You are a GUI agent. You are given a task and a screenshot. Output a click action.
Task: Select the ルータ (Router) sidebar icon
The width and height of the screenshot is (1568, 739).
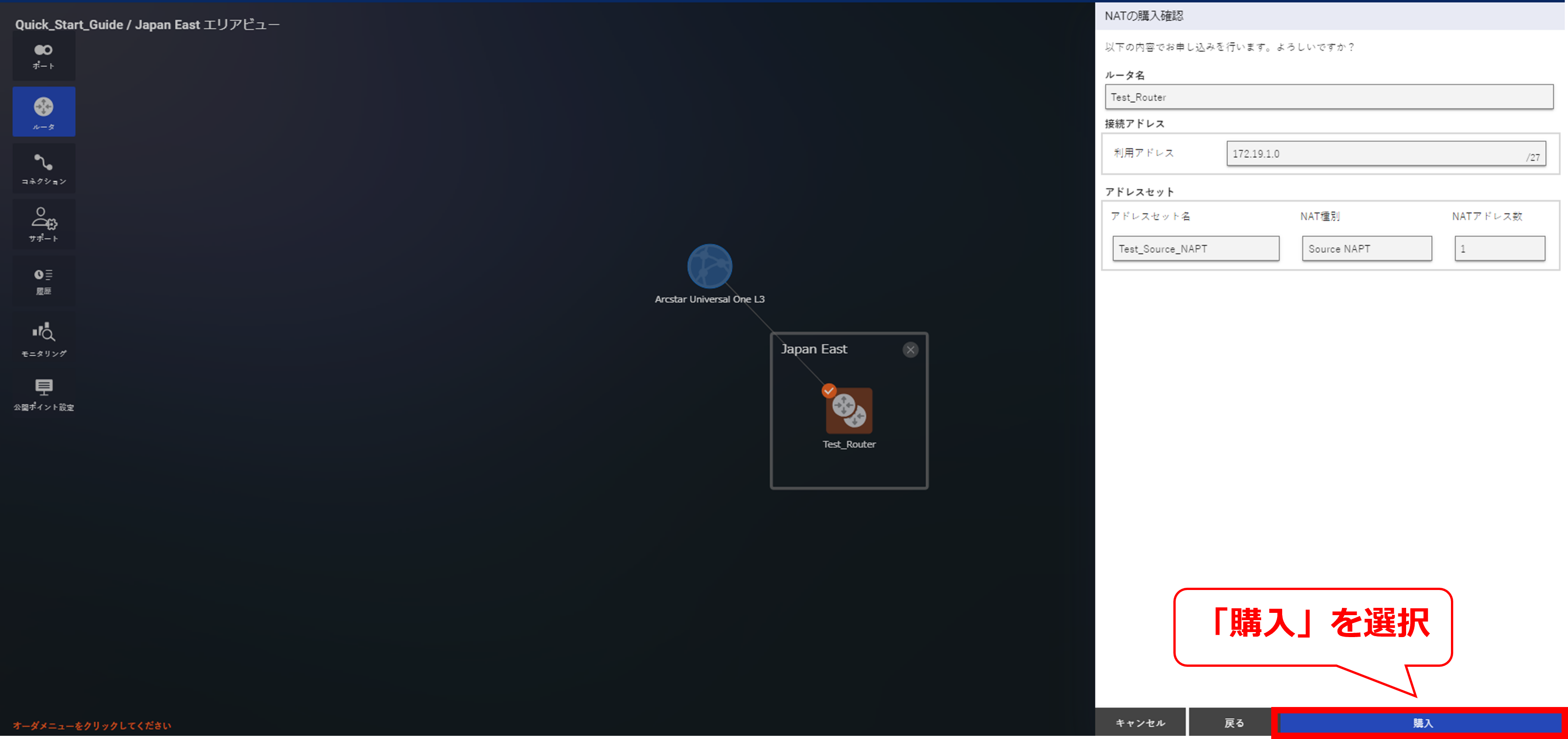(x=44, y=112)
